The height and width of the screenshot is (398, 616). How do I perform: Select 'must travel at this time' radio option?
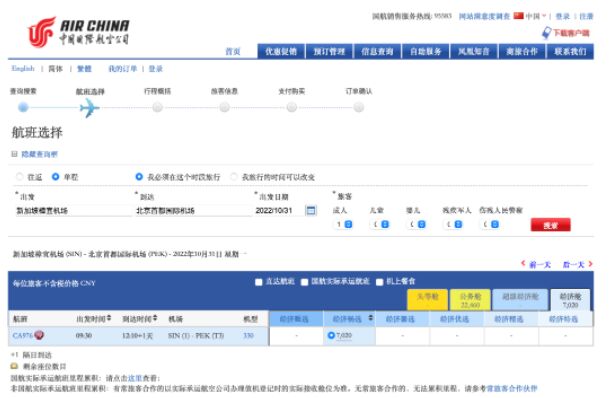pos(139,177)
